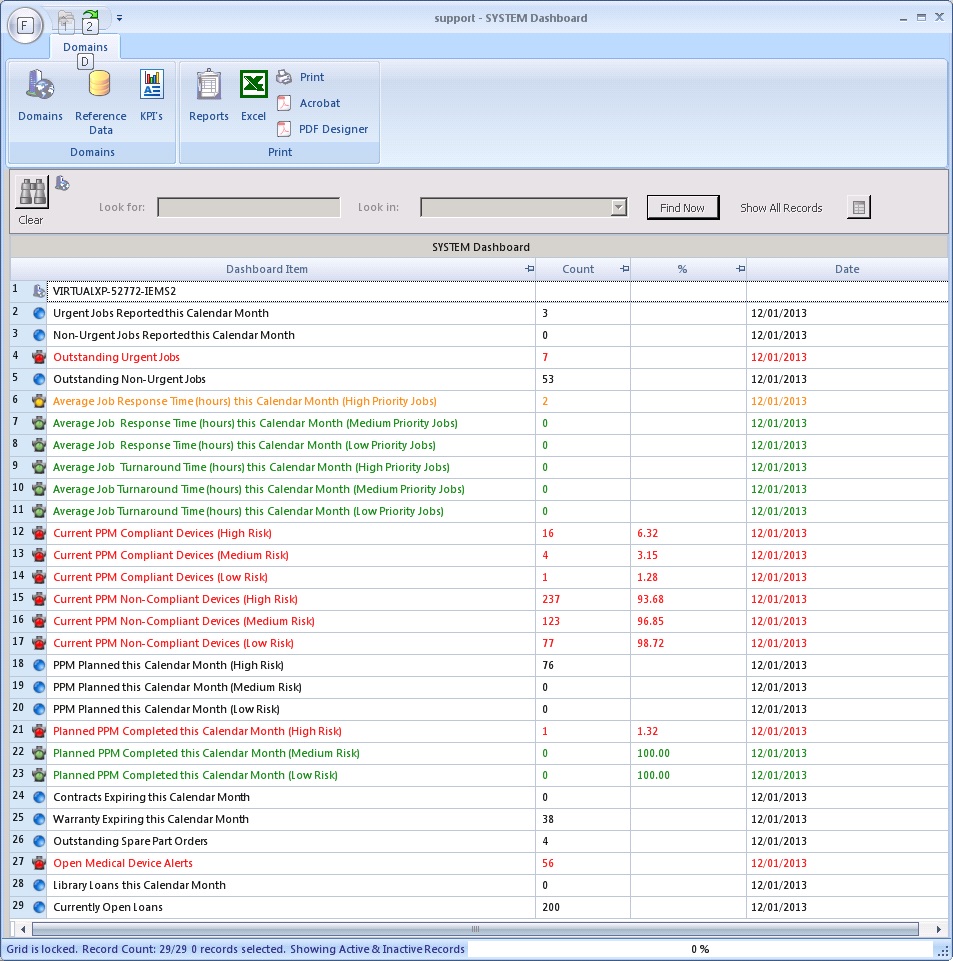The height and width of the screenshot is (961, 953).
Task: Export the dashboard to Excel
Action: pyautogui.click(x=253, y=87)
